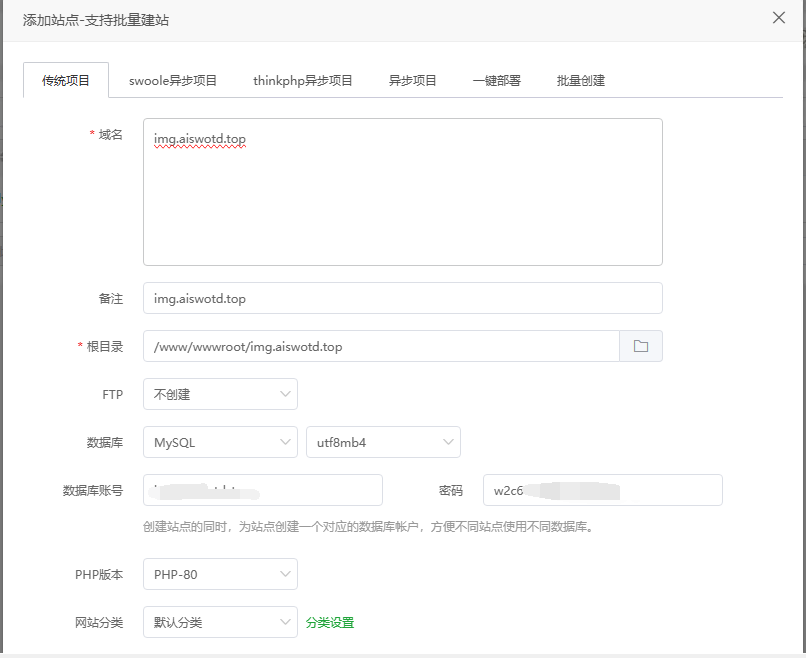This screenshot has width=806, height=658.
Task: Expand the FTP 不创建 dropdown
Action: click(220, 394)
